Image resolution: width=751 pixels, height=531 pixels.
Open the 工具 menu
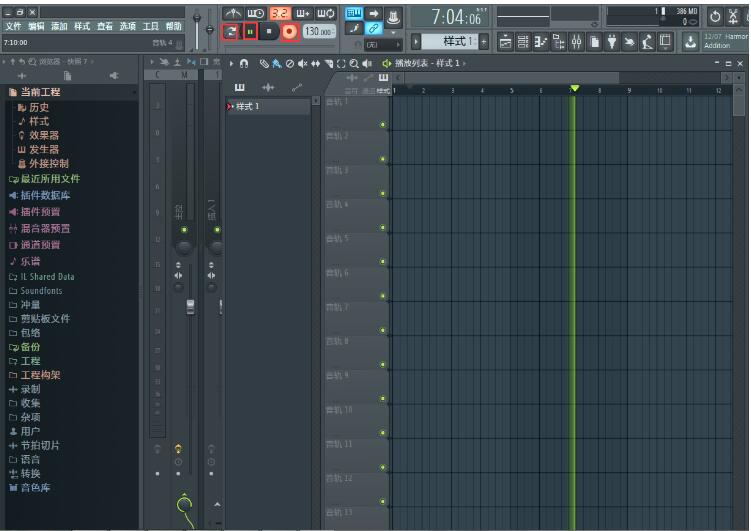click(150, 26)
